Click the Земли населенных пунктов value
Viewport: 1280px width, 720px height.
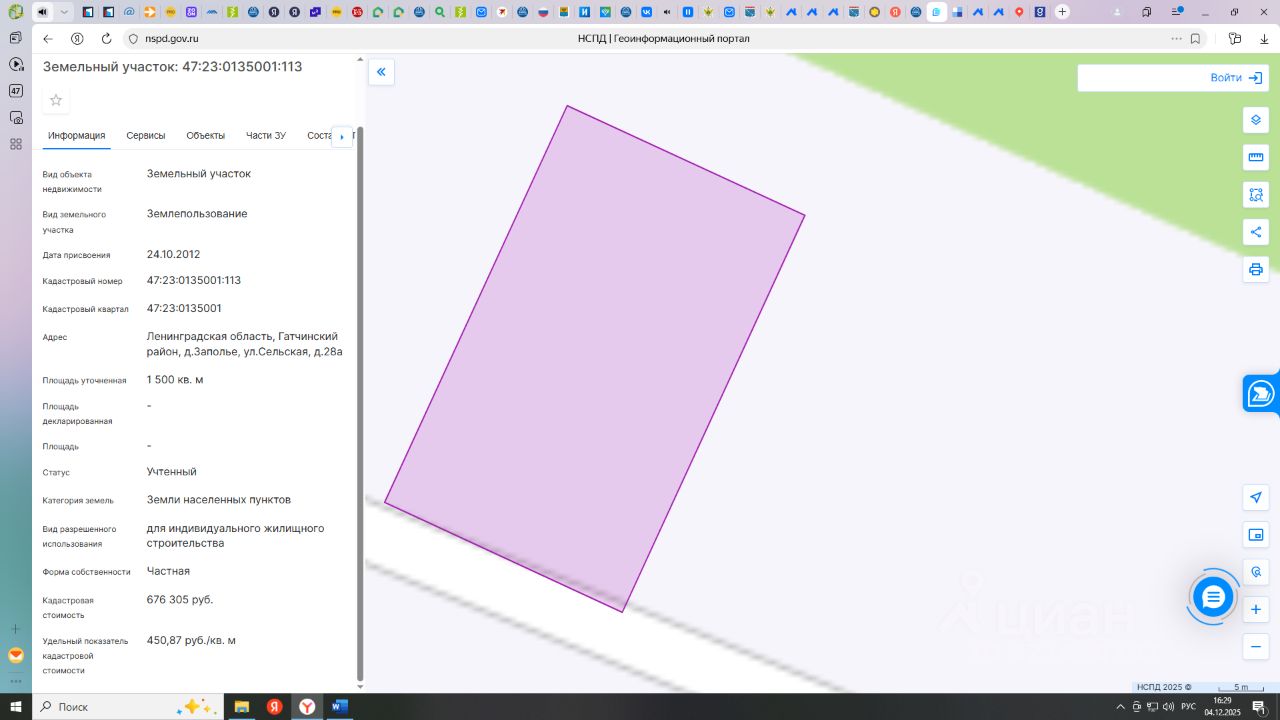tap(219, 500)
